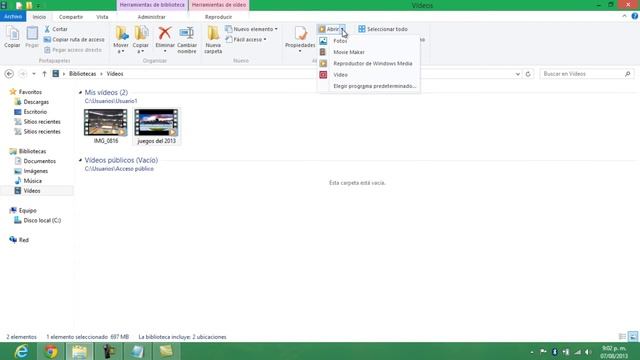Open the recent locations dropdown arrow
Viewport: 640px width, 360px height.
(x=34, y=74)
